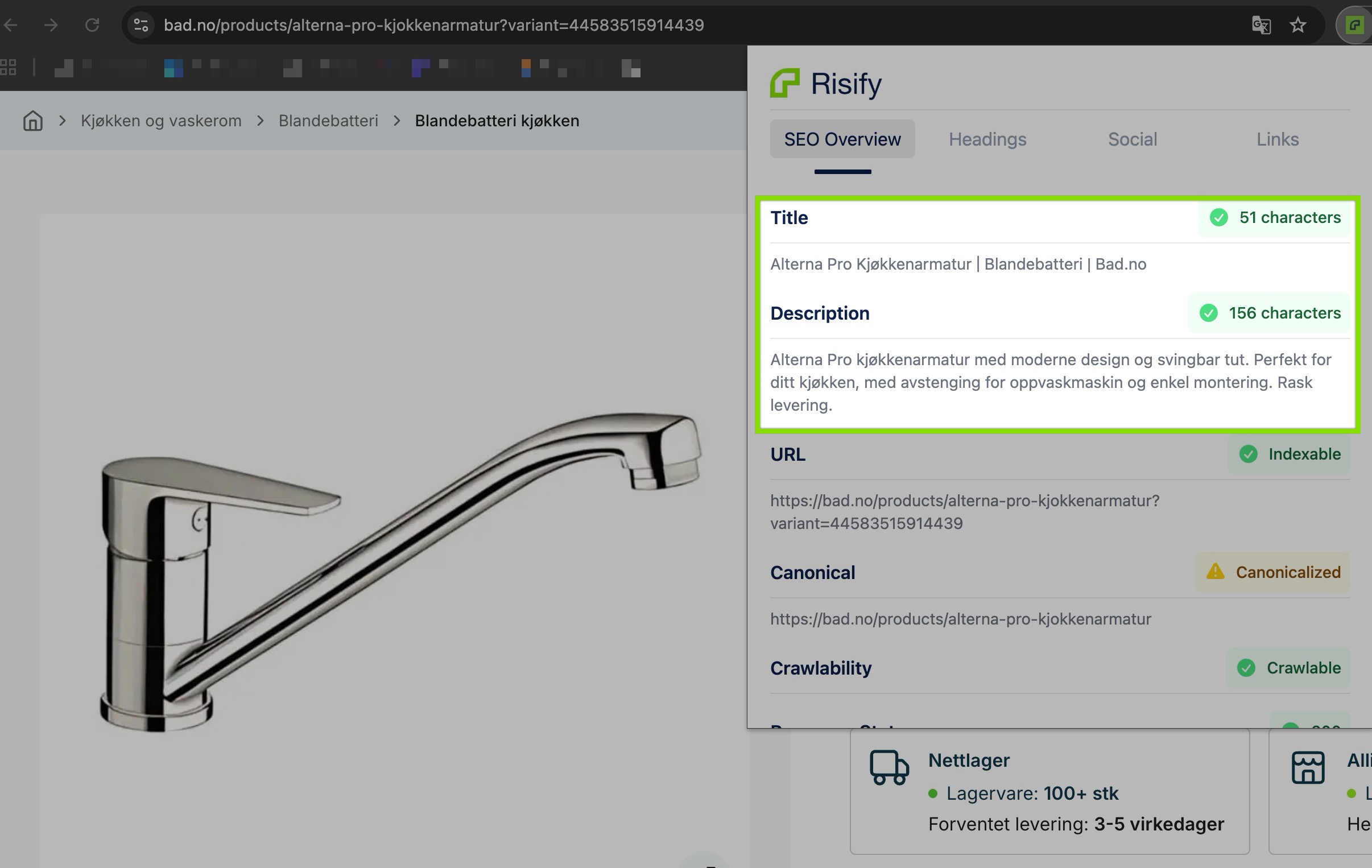Click Forventet levering 3-5 virkedager text
Viewport: 1372px width, 868px height.
[x=1076, y=824]
